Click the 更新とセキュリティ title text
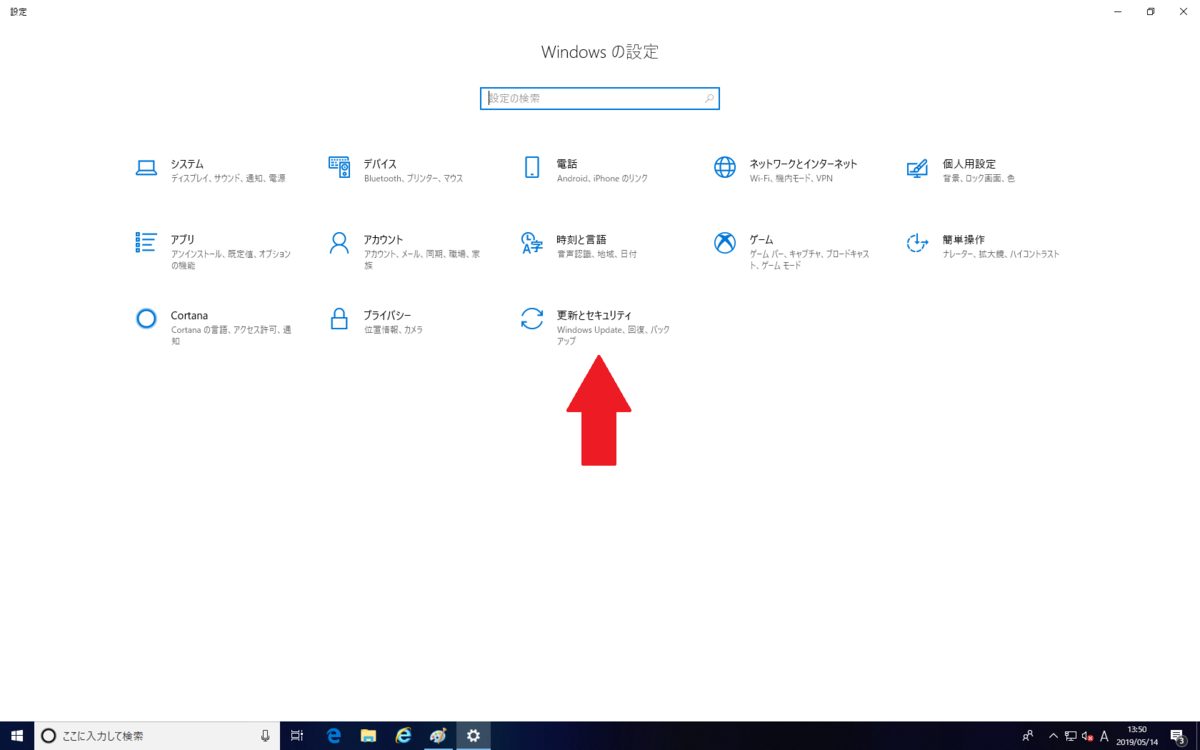This screenshot has width=1200, height=750. click(x=594, y=315)
